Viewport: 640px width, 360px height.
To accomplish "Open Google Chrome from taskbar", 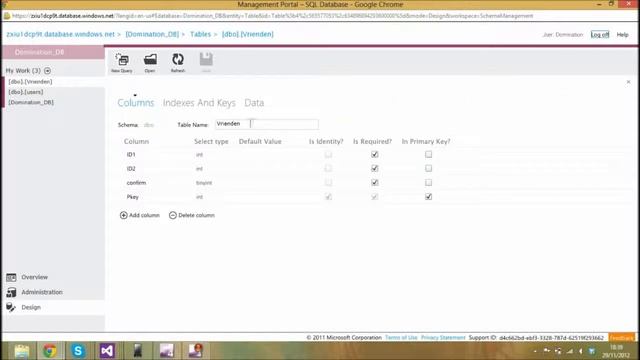I will click(x=50, y=351).
